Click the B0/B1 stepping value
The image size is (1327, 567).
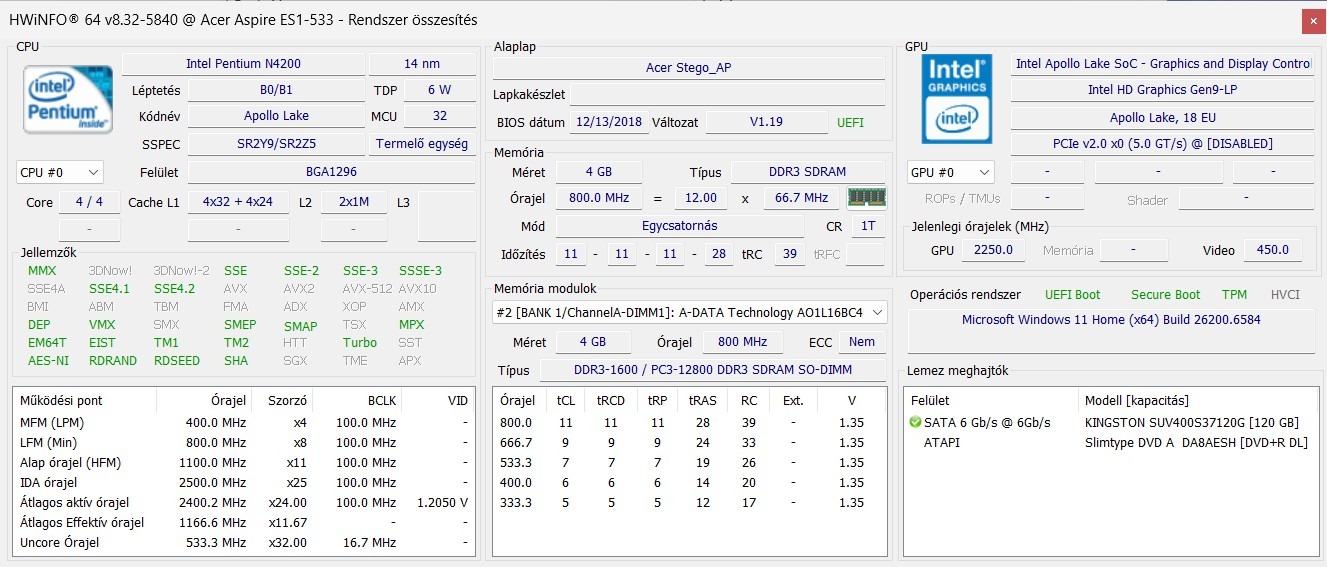(276, 89)
